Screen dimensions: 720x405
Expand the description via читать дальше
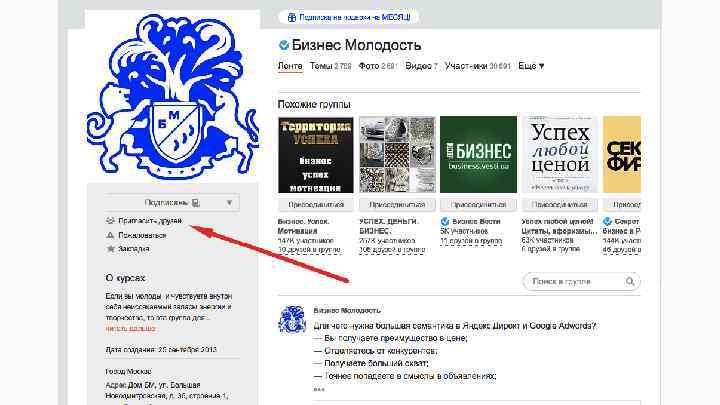point(131,329)
